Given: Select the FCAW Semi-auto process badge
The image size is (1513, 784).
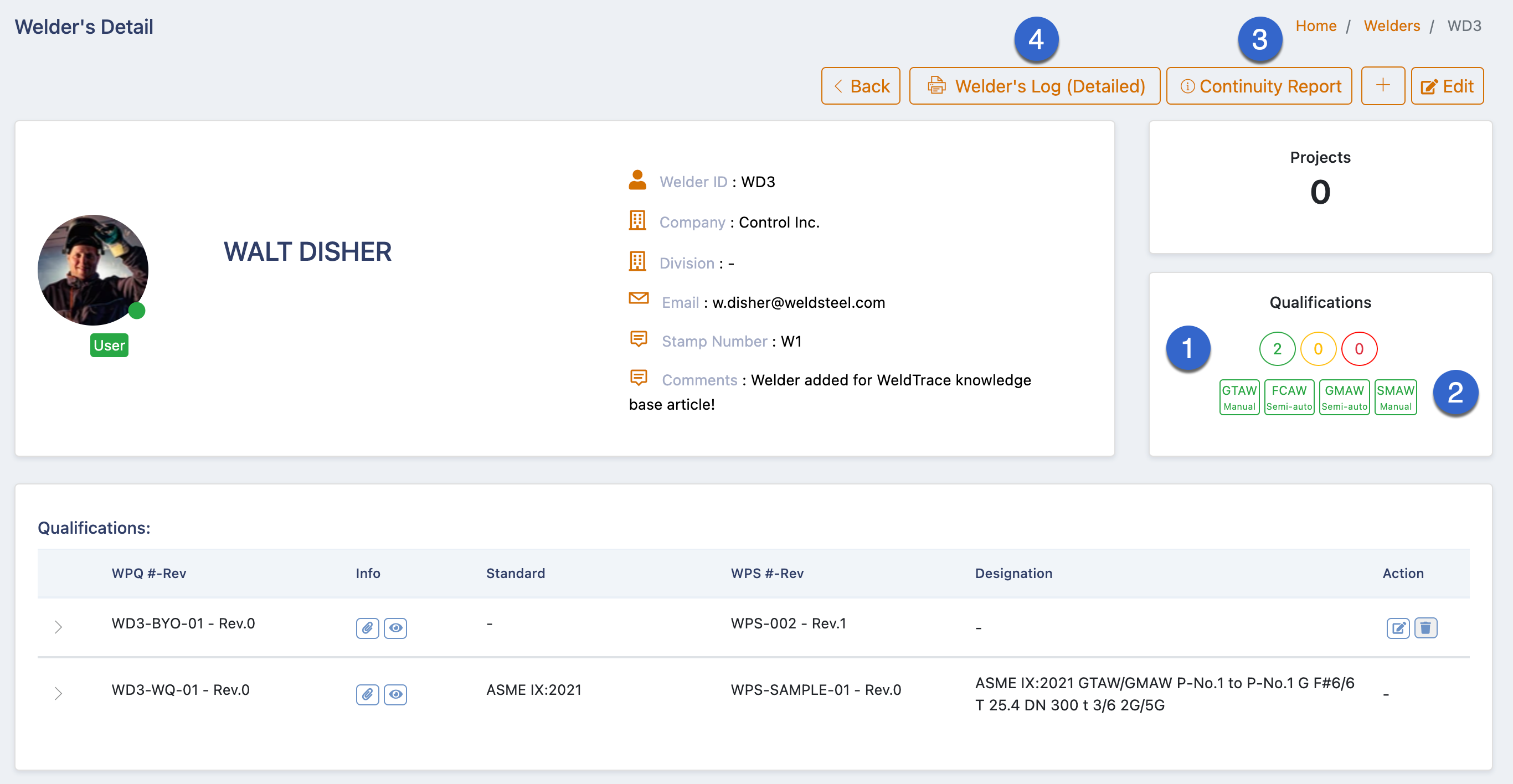Looking at the screenshot, I should (1289, 397).
